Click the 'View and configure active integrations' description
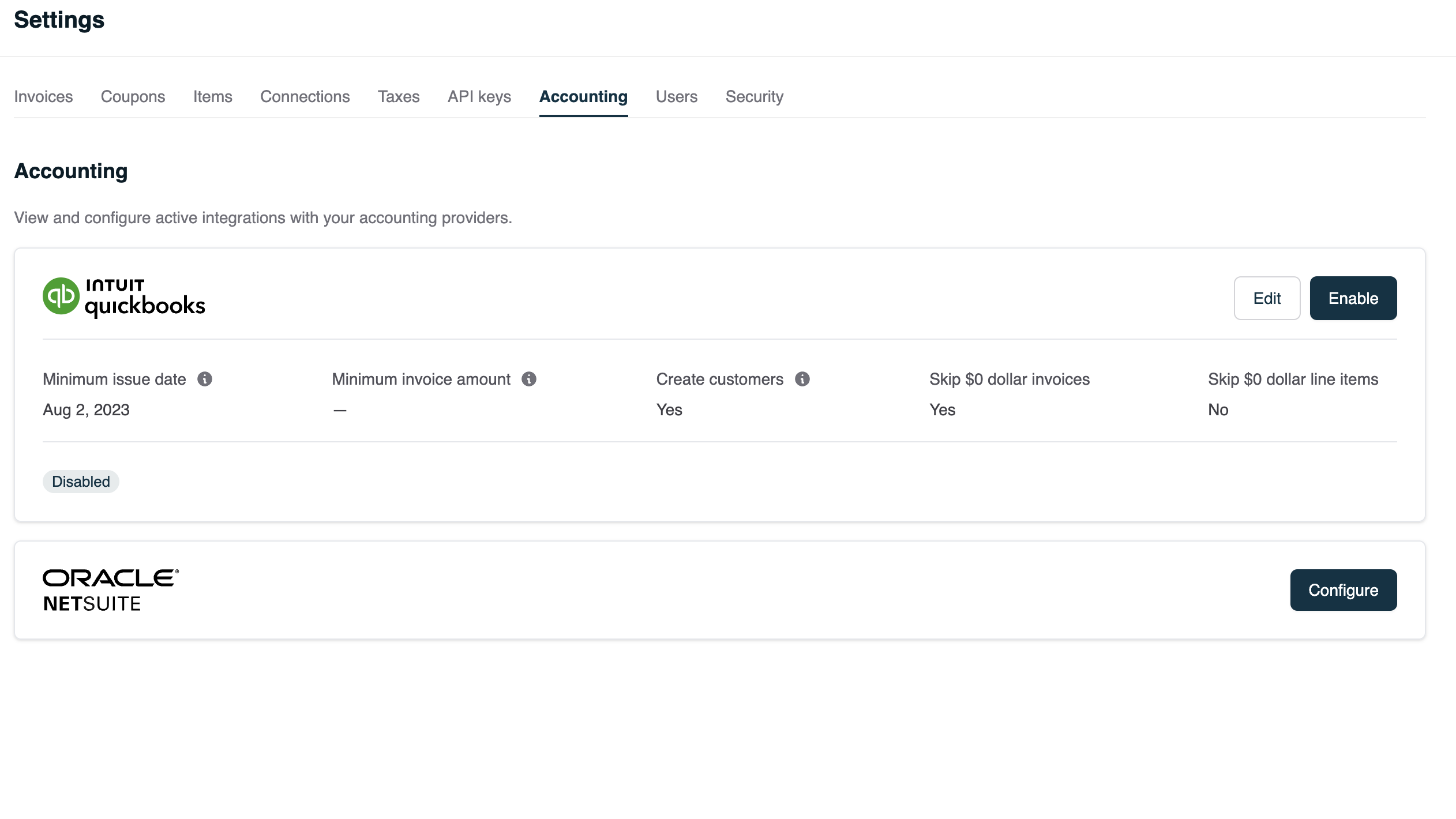 click(263, 217)
